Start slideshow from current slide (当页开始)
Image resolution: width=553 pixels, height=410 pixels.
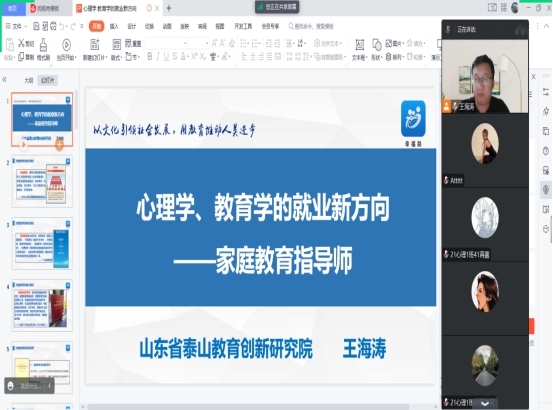66,45
